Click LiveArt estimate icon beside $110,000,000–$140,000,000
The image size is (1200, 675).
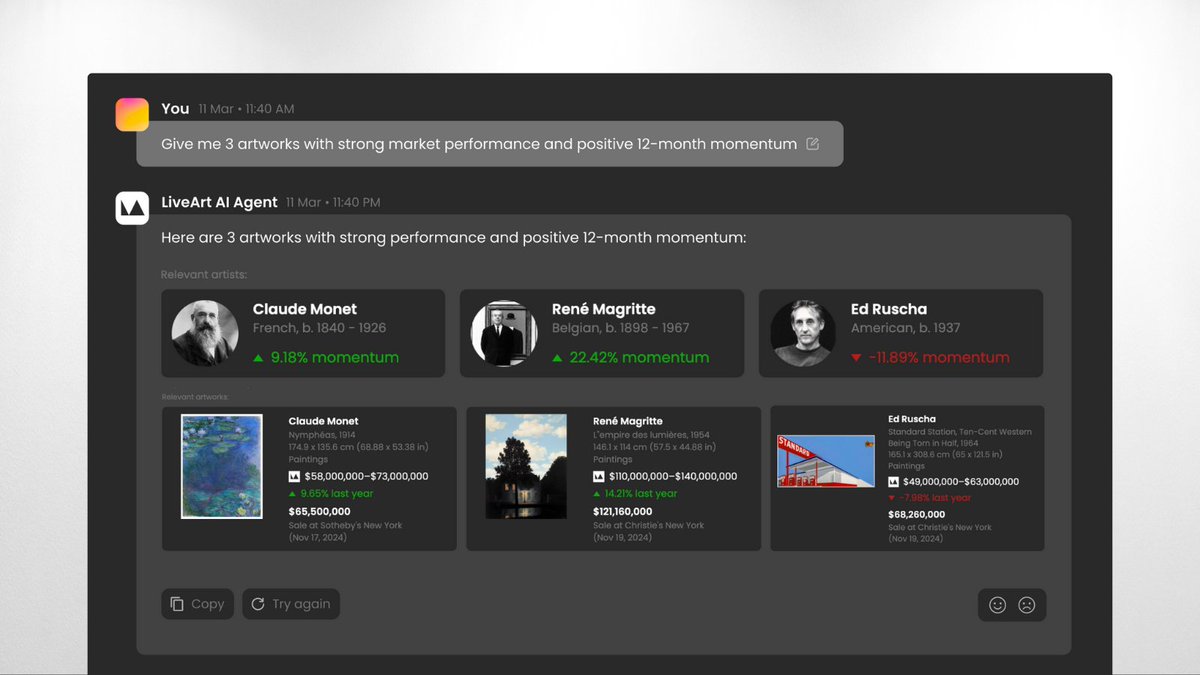click(x=598, y=477)
